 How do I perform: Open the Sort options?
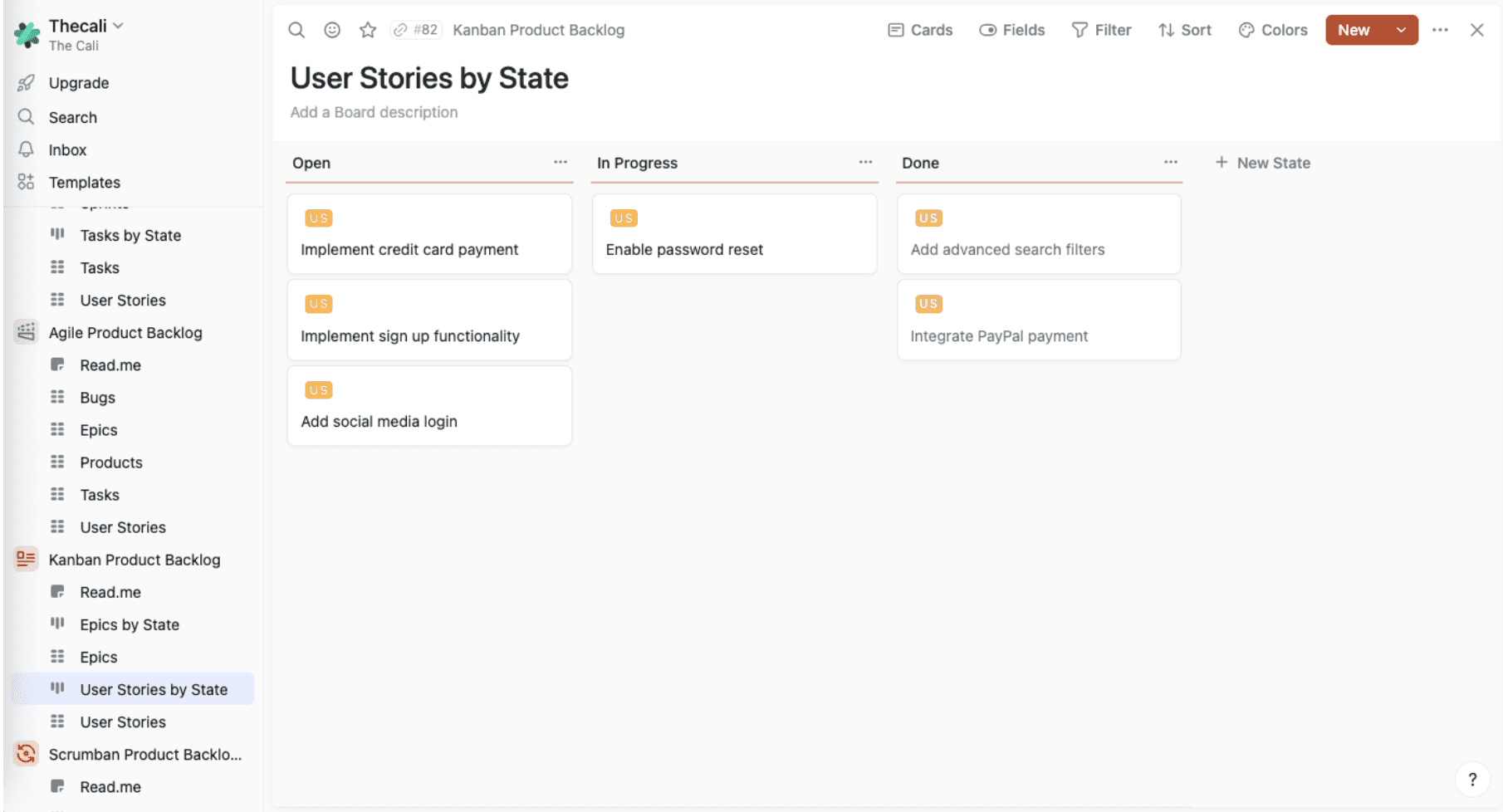[x=1184, y=30]
